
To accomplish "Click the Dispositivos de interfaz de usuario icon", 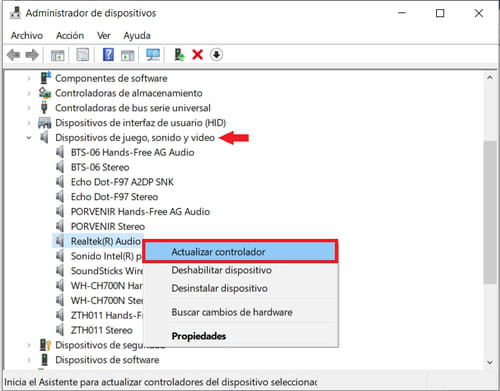I will (45, 123).
